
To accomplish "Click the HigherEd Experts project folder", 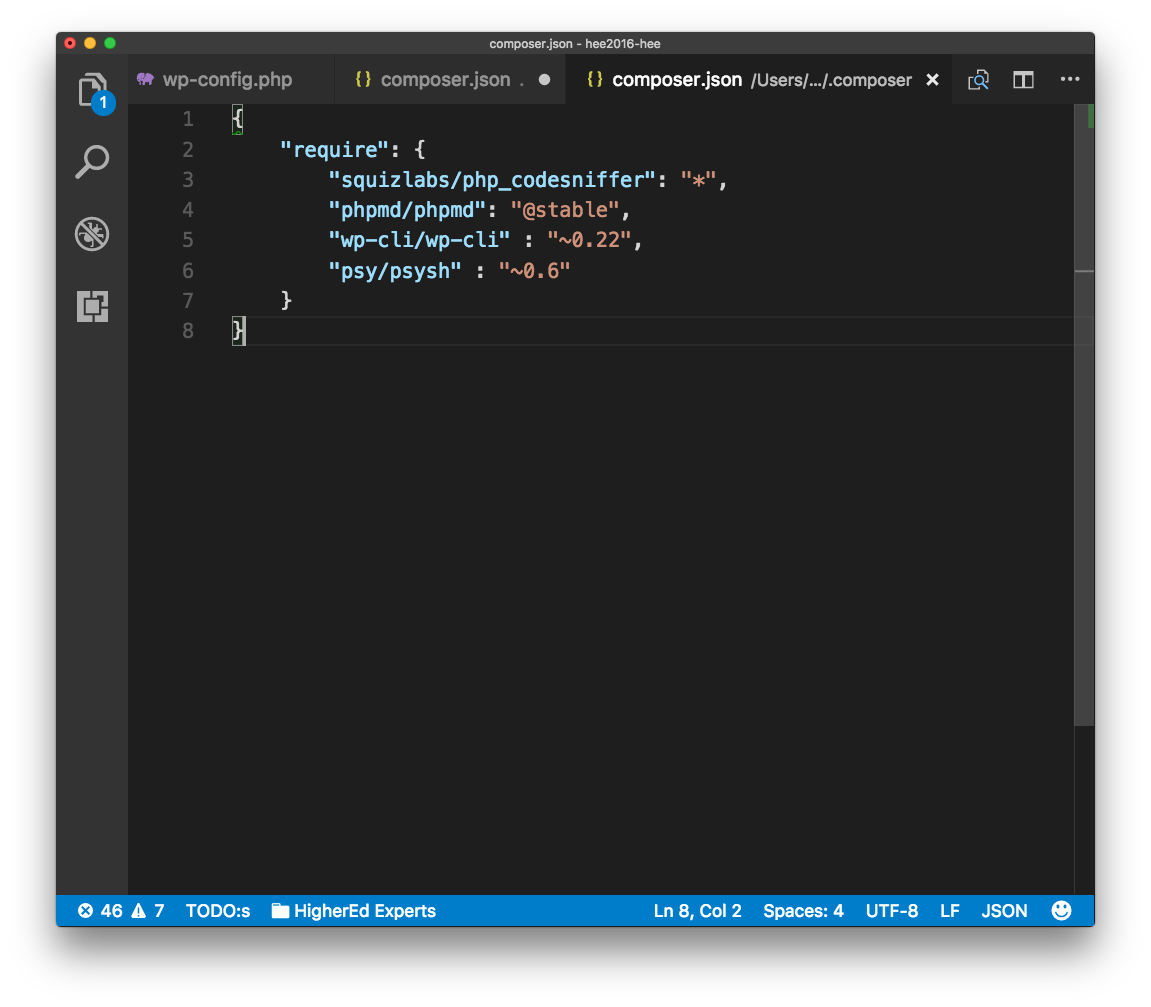I will pos(354,911).
